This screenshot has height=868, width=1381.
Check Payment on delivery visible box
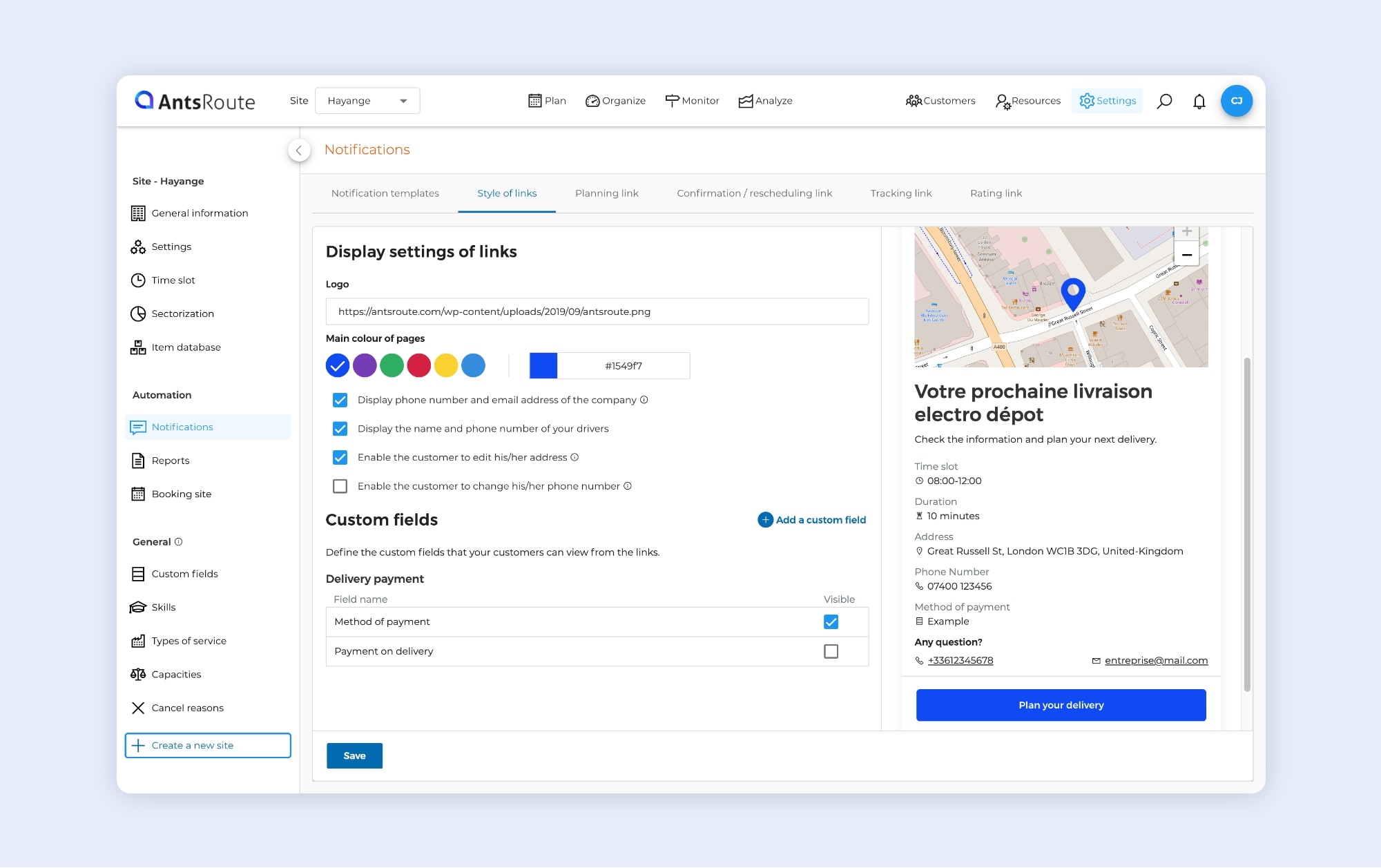831,651
